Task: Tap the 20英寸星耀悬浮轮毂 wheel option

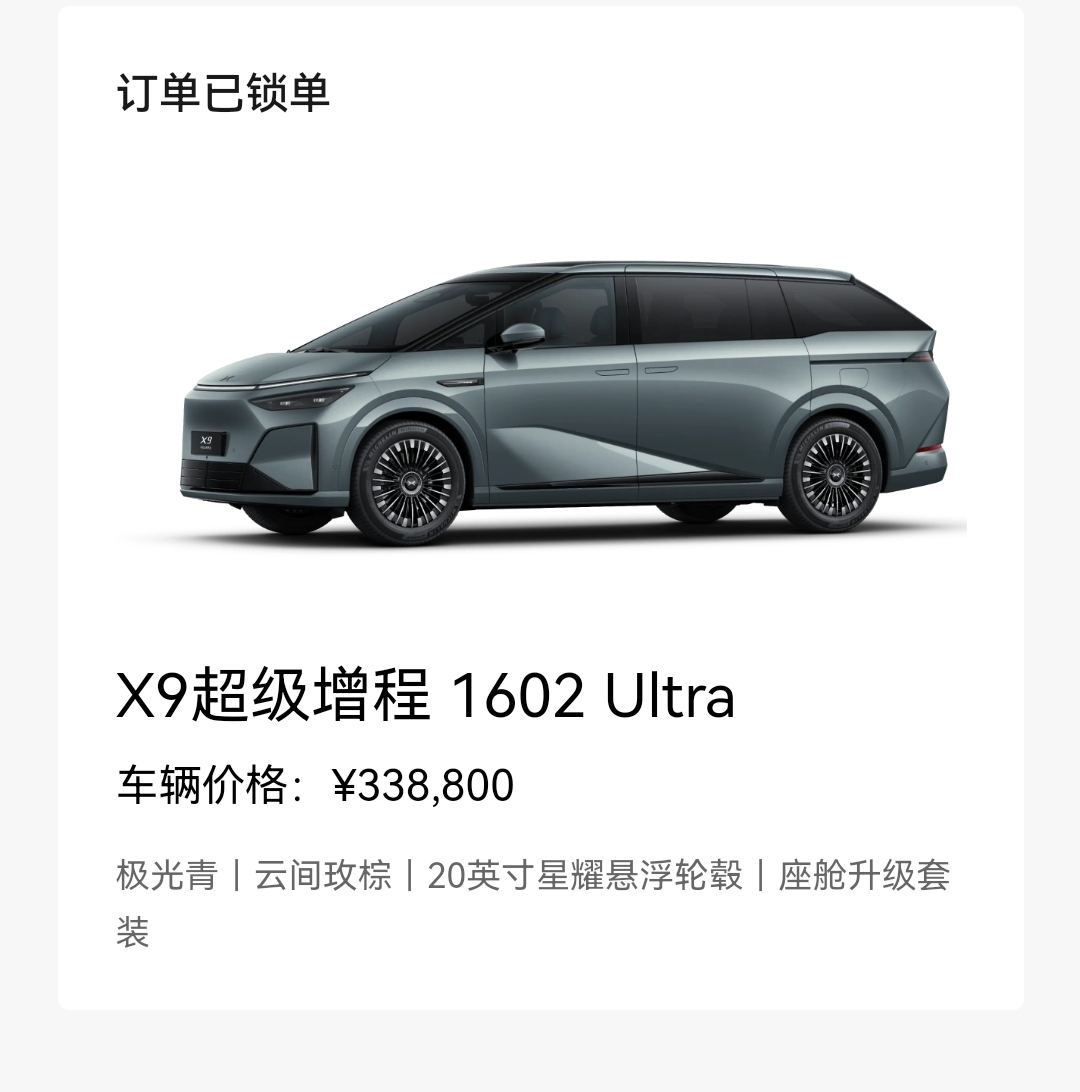Action: point(585,875)
